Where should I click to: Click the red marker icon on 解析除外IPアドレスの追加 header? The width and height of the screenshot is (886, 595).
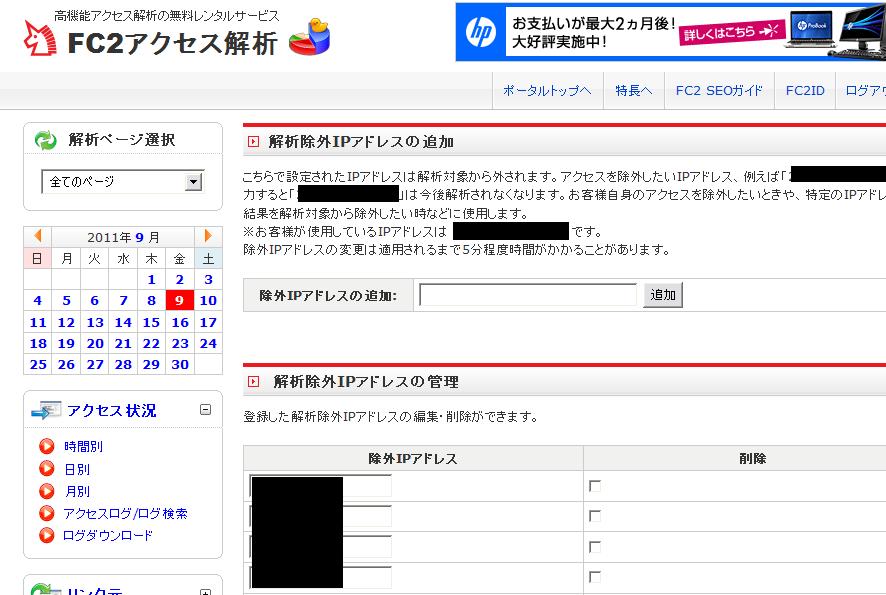tap(253, 141)
